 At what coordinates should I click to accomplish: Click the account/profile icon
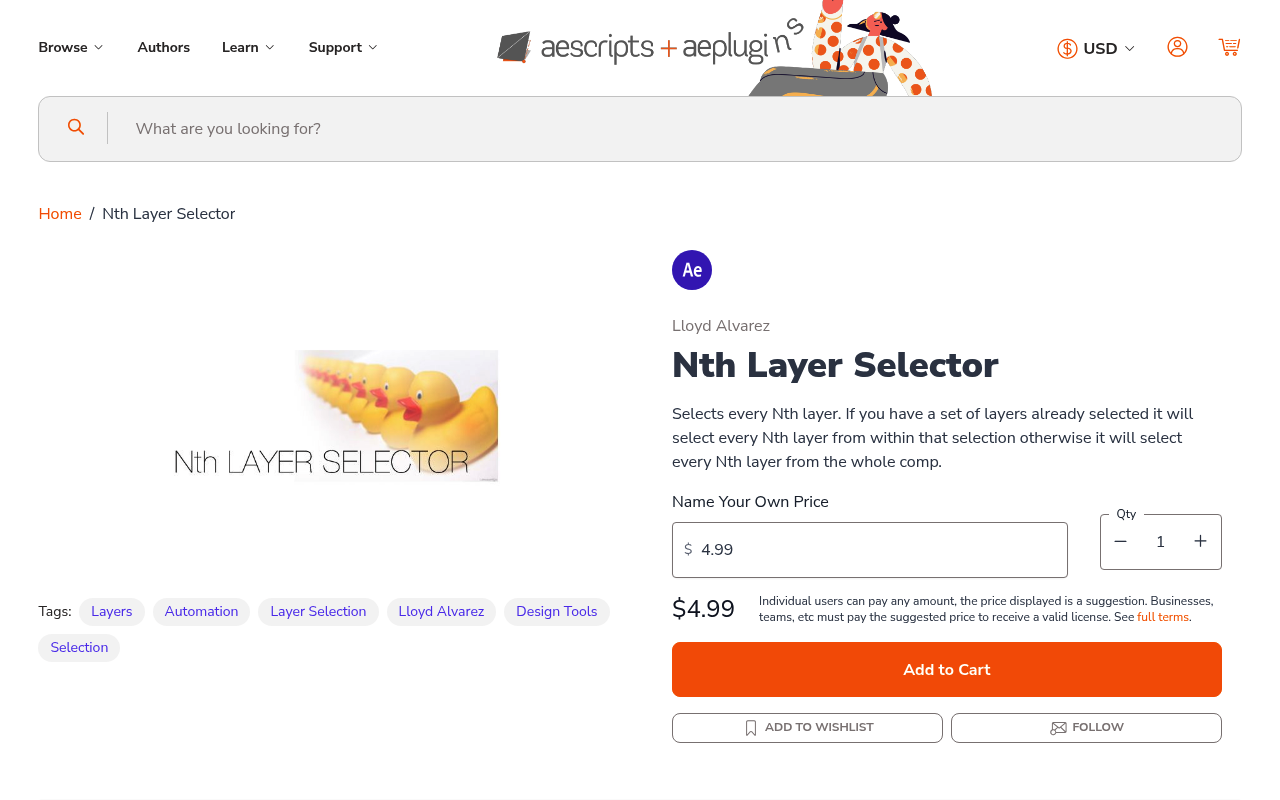click(x=1177, y=46)
